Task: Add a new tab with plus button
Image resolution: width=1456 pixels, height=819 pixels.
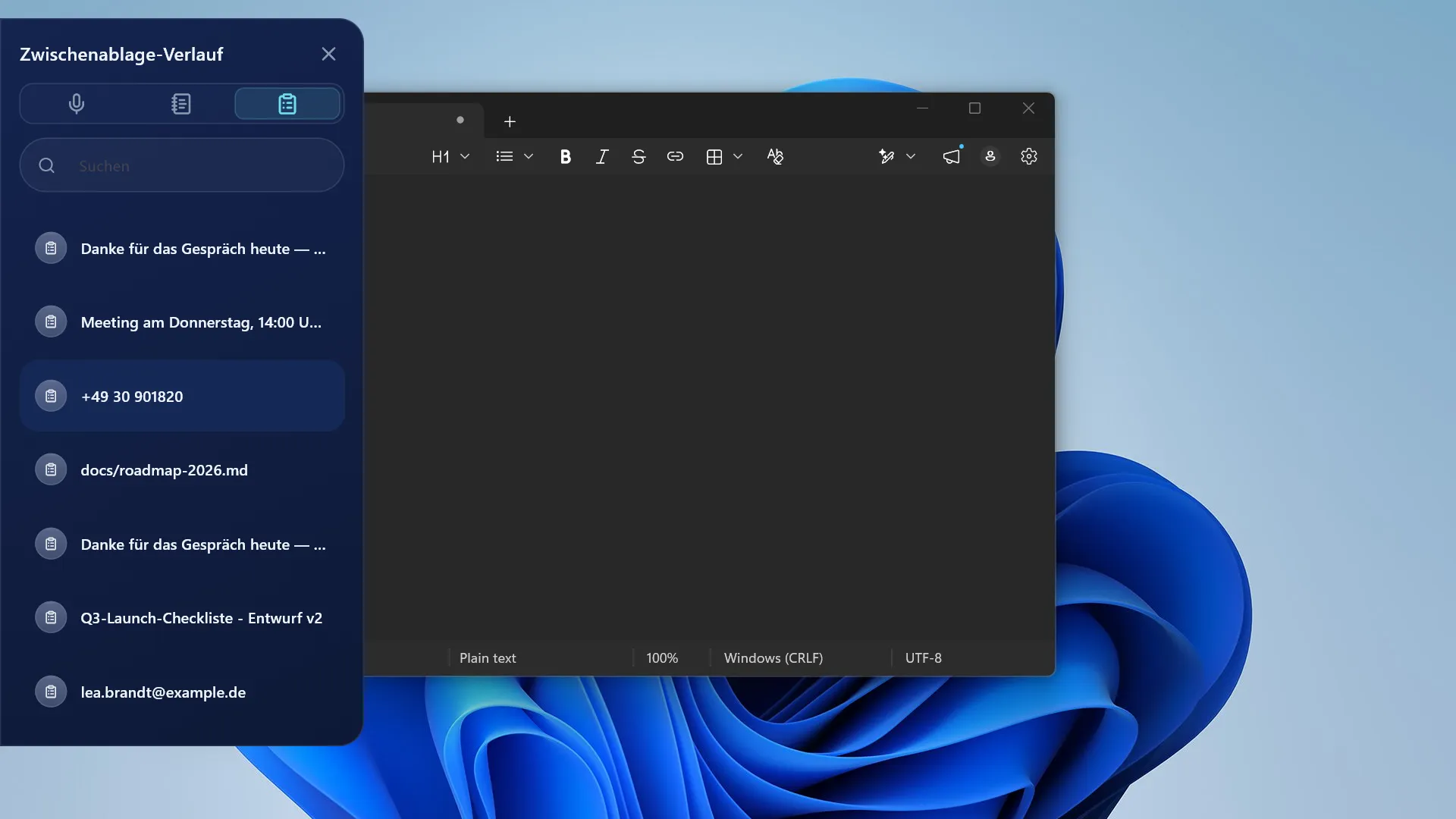Action: coord(510,121)
